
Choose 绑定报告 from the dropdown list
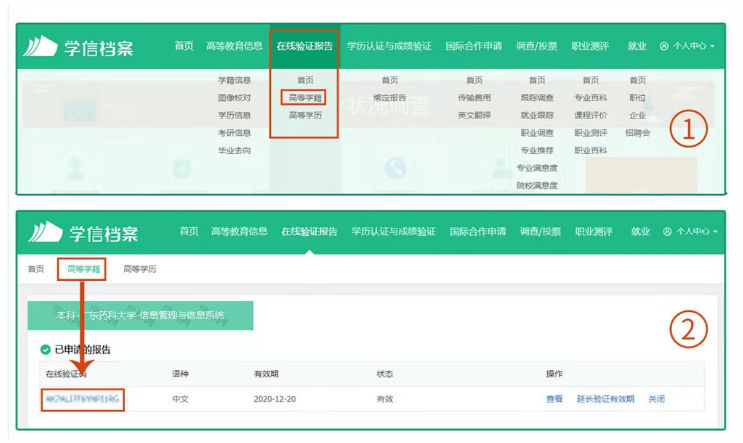coord(389,98)
